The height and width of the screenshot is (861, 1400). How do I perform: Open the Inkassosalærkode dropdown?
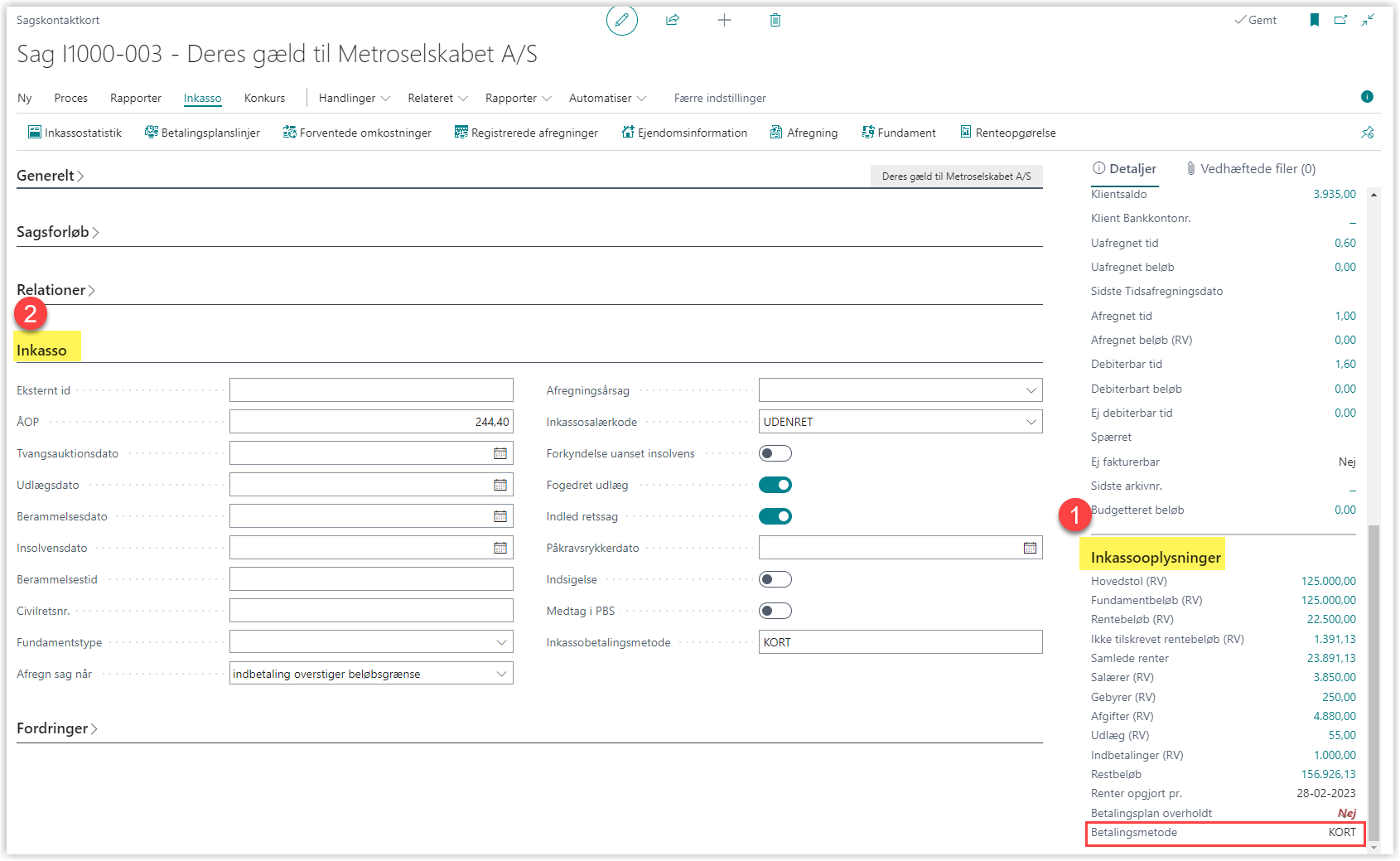[1031, 422]
